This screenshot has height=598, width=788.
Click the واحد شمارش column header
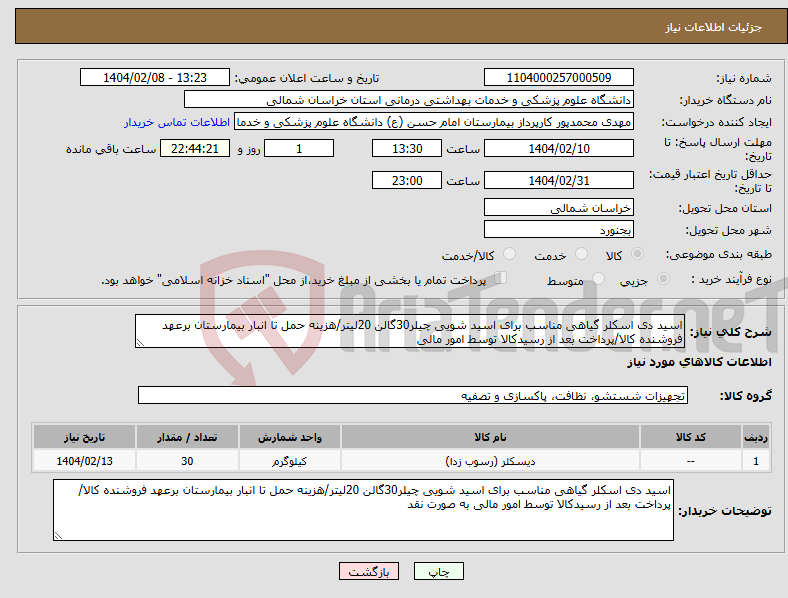click(x=290, y=437)
